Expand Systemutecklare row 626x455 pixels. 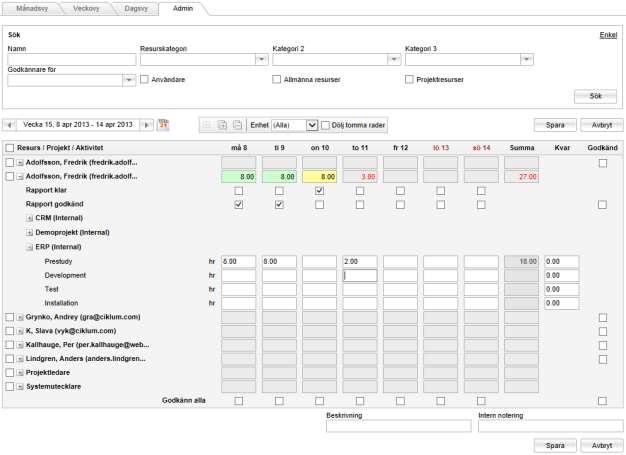20,387
